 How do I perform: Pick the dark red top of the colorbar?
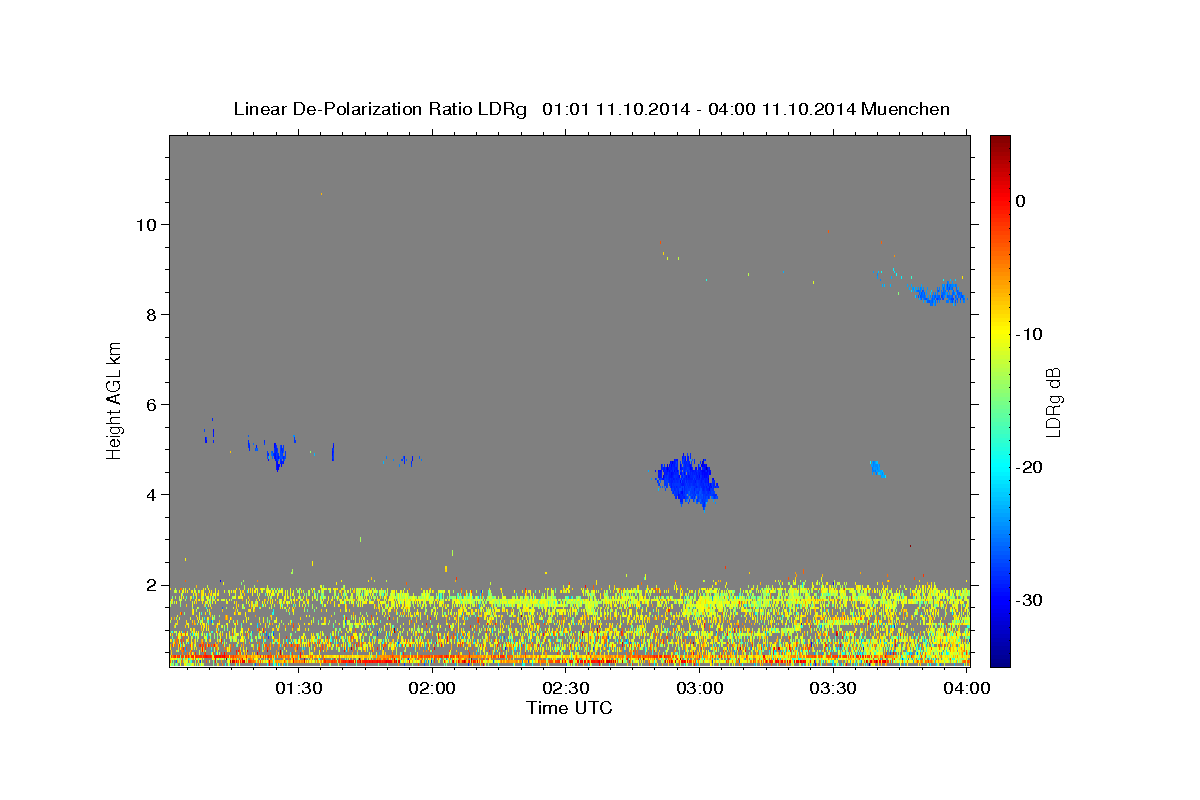point(1000,142)
